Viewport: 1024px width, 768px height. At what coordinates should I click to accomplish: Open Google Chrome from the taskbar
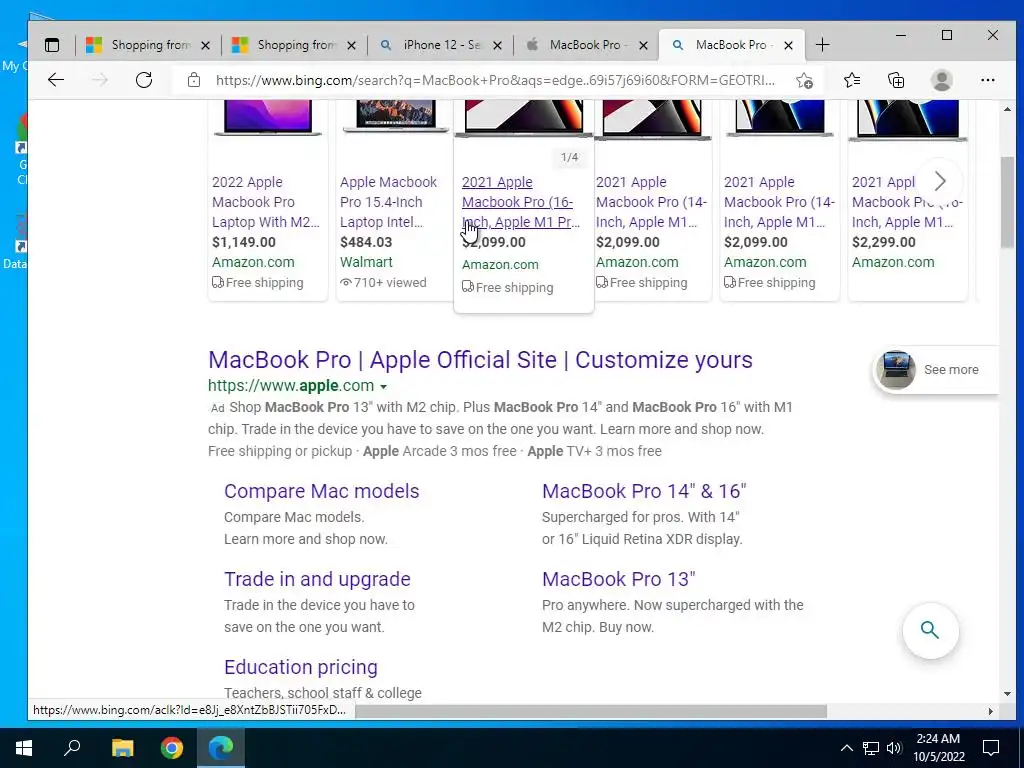(172, 748)
